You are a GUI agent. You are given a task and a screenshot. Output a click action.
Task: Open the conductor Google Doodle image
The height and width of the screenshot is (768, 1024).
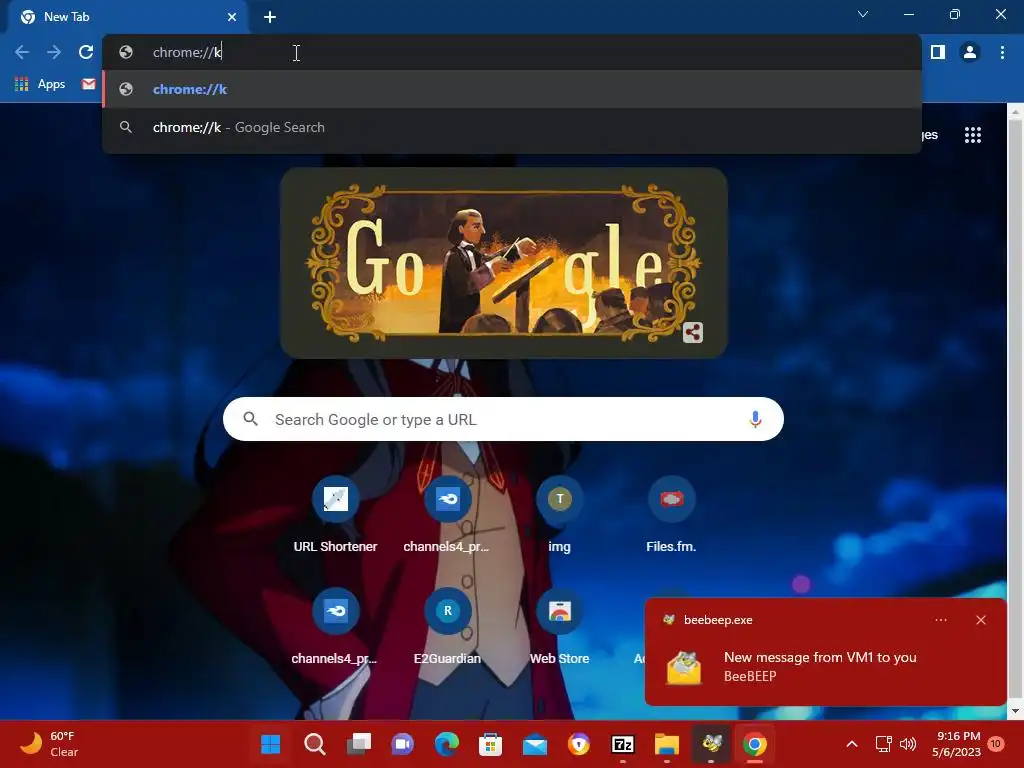(504, 263)
